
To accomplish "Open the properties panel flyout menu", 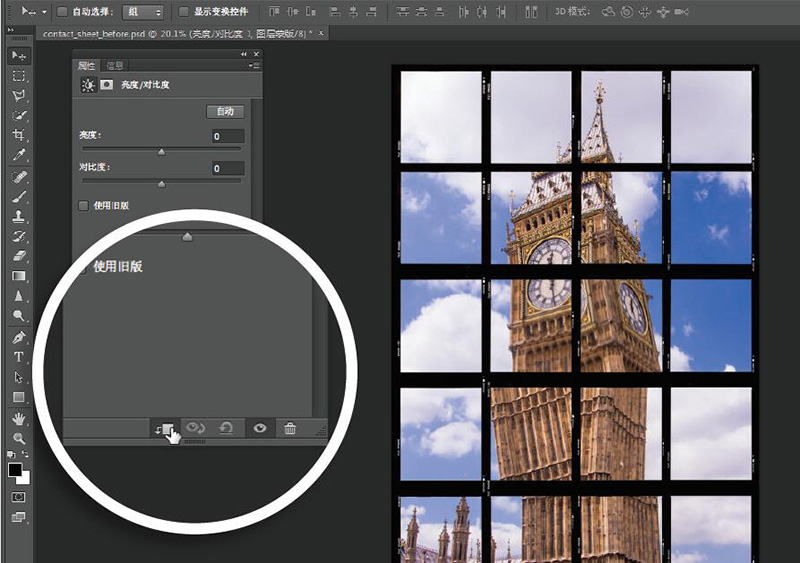I will [x=255, y=65].
